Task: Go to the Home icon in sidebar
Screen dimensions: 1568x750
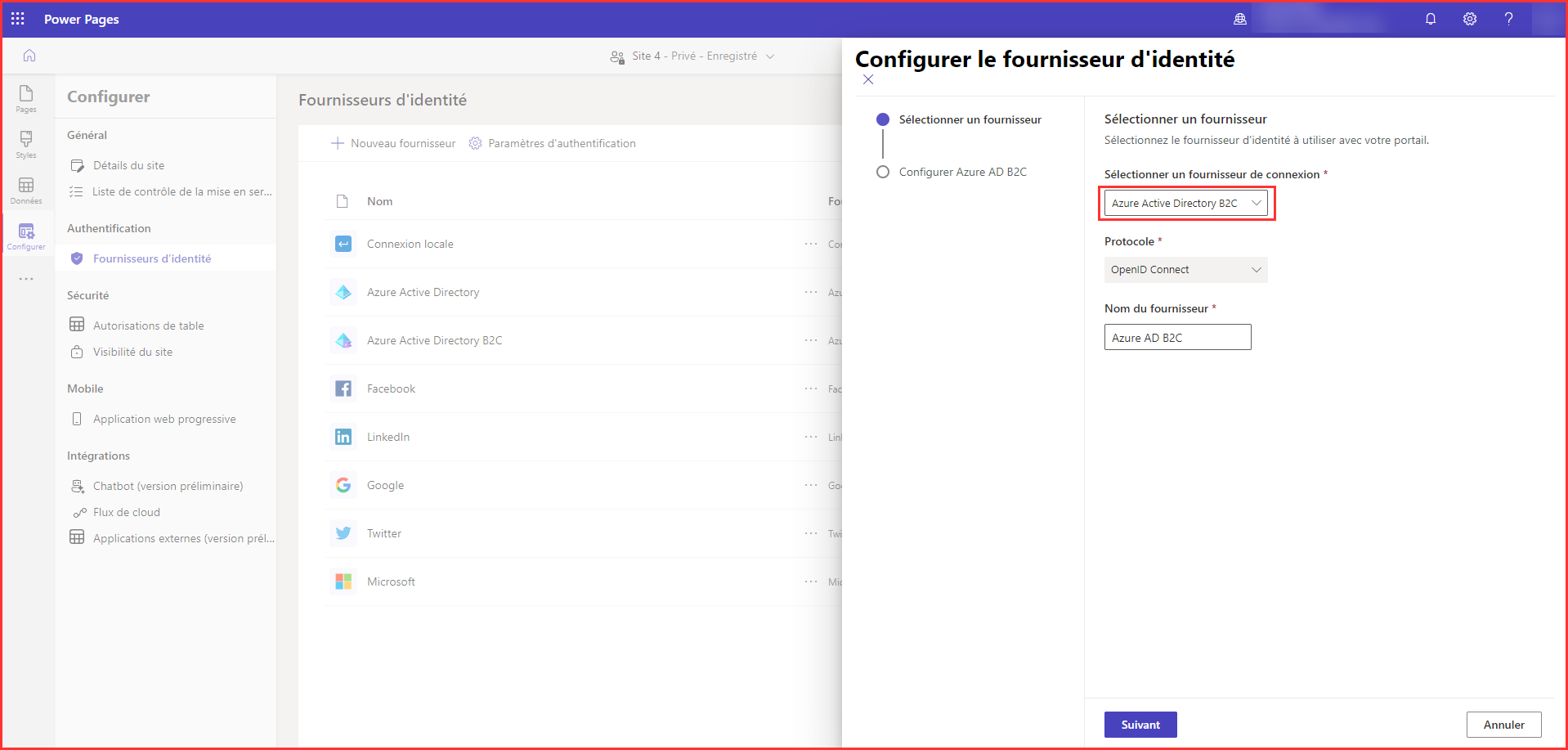Action: (x=29, y=56)
